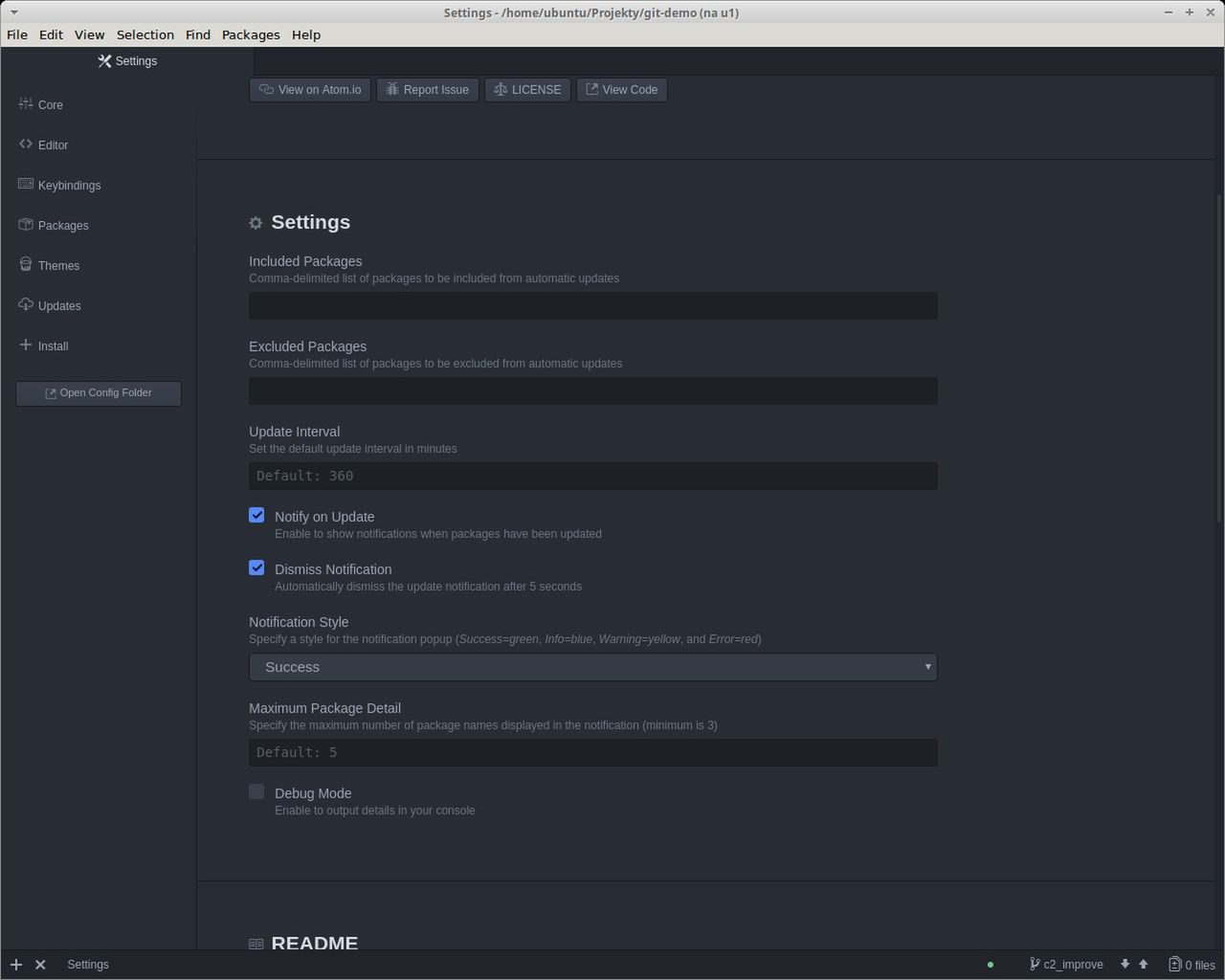1225x980 pixels.
Task: Click the plus icon in status bar
Action: point(16,965)
